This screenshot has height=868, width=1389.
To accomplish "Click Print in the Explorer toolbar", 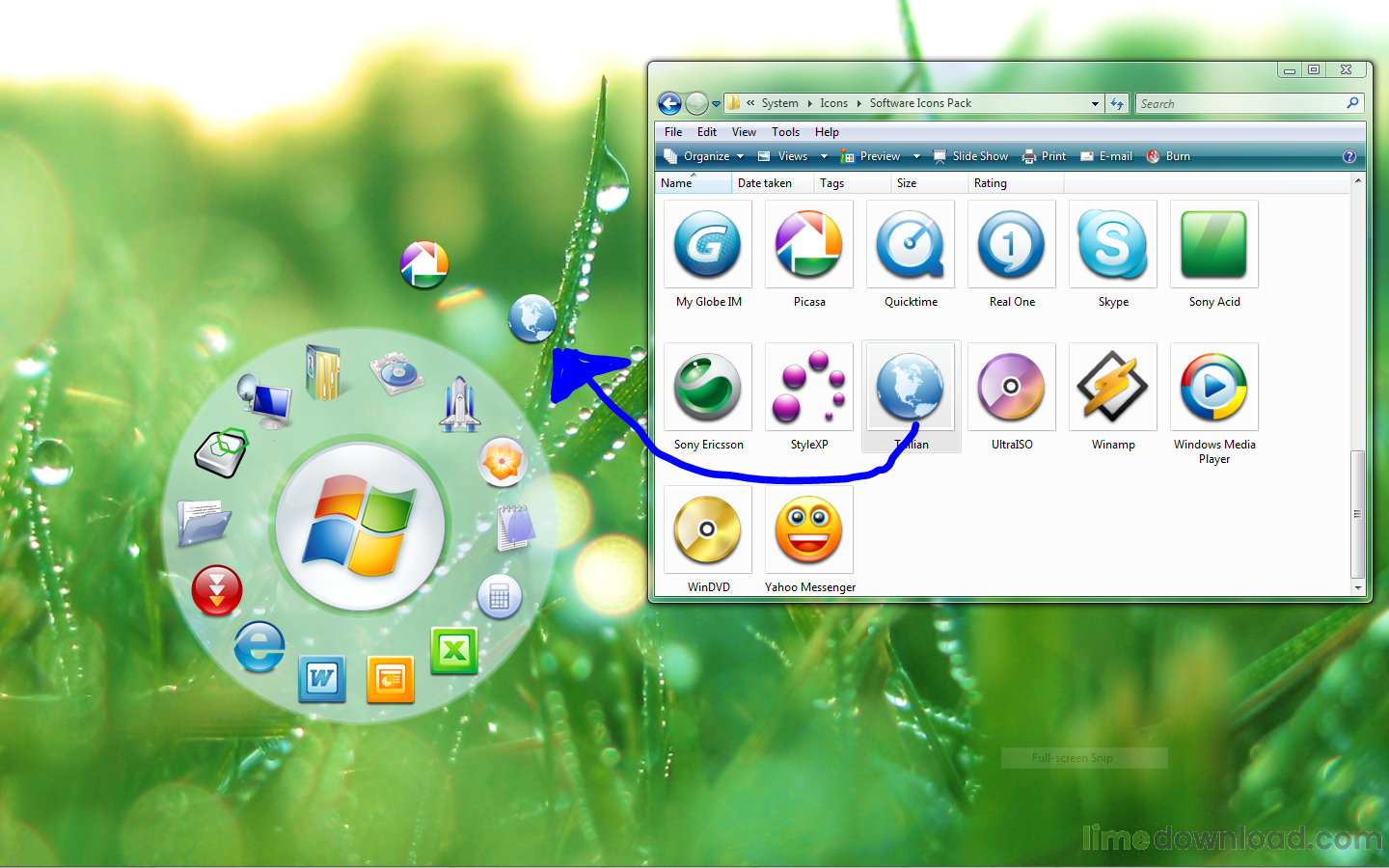I will pos(1044,156).
